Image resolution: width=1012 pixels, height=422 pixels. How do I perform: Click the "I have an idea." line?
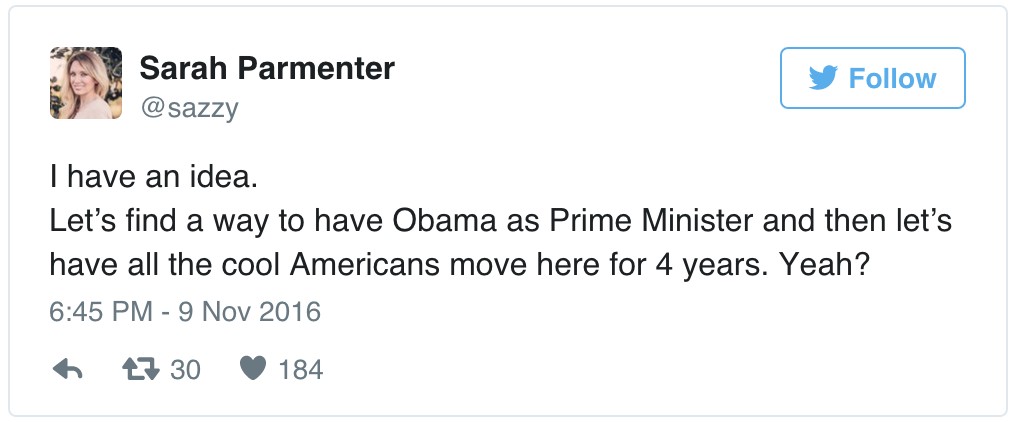(x=153, y=181)
